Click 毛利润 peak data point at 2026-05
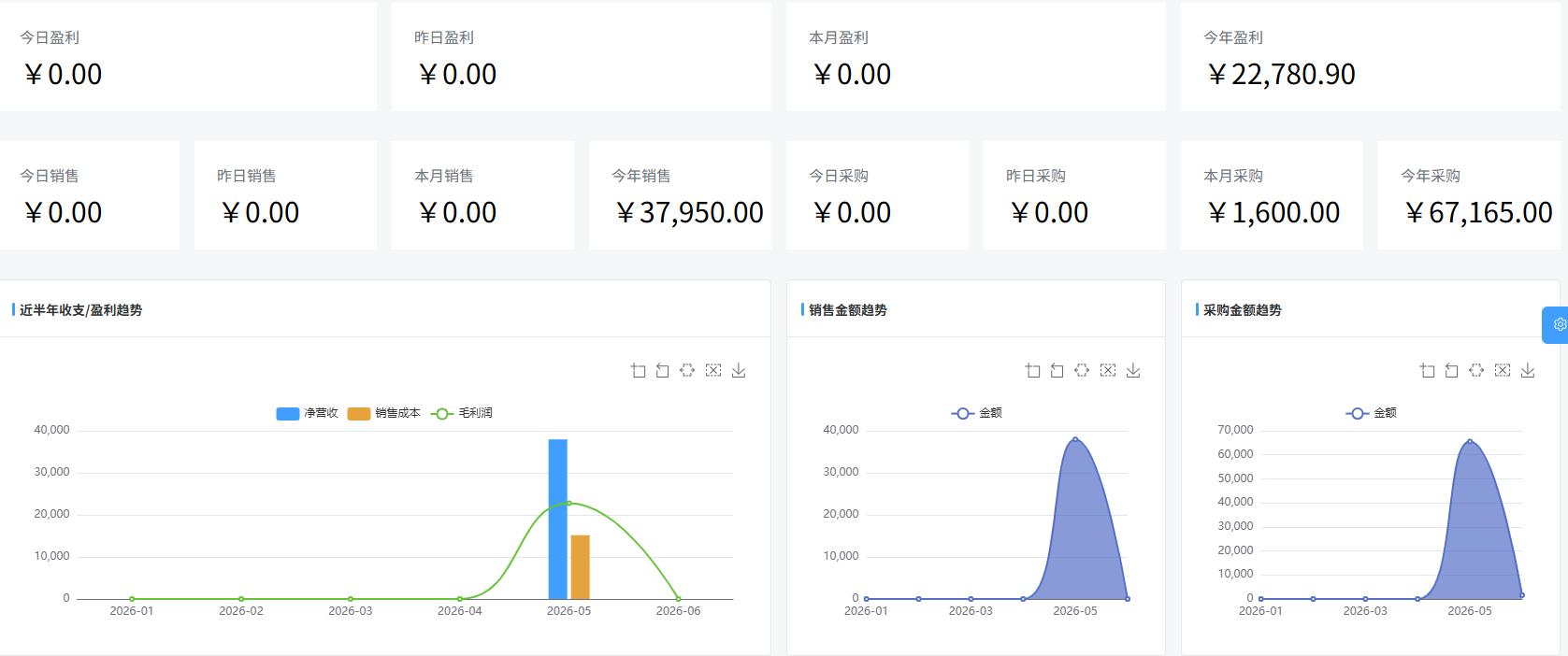The image size is (1568, 656). [x=568, y=504]
